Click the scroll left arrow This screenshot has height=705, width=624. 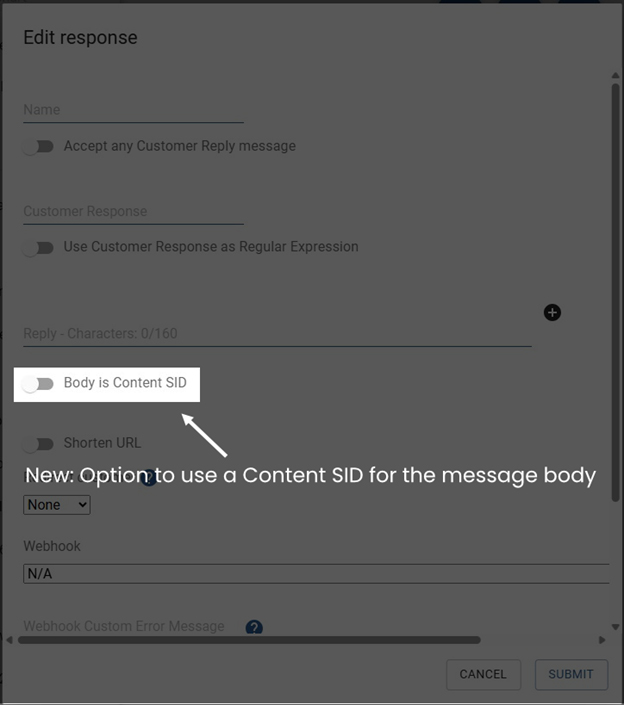click(x=9, y=640)
